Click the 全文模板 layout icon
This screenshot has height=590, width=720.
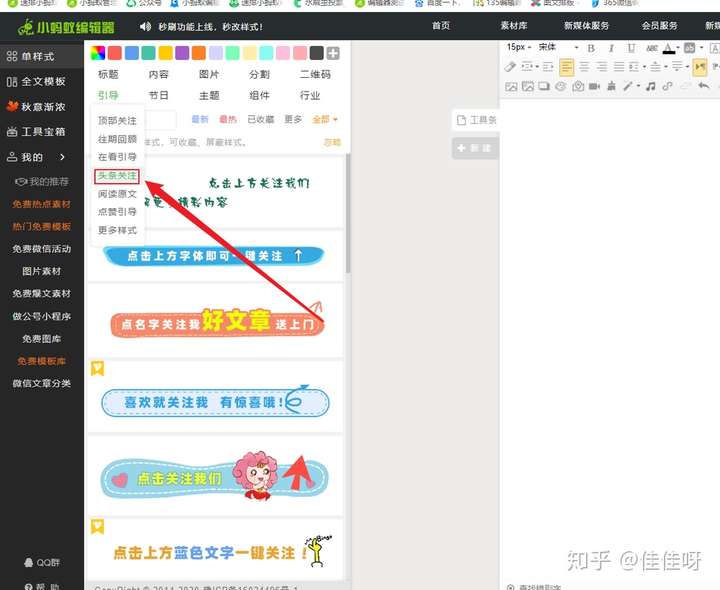pos(12,82)
